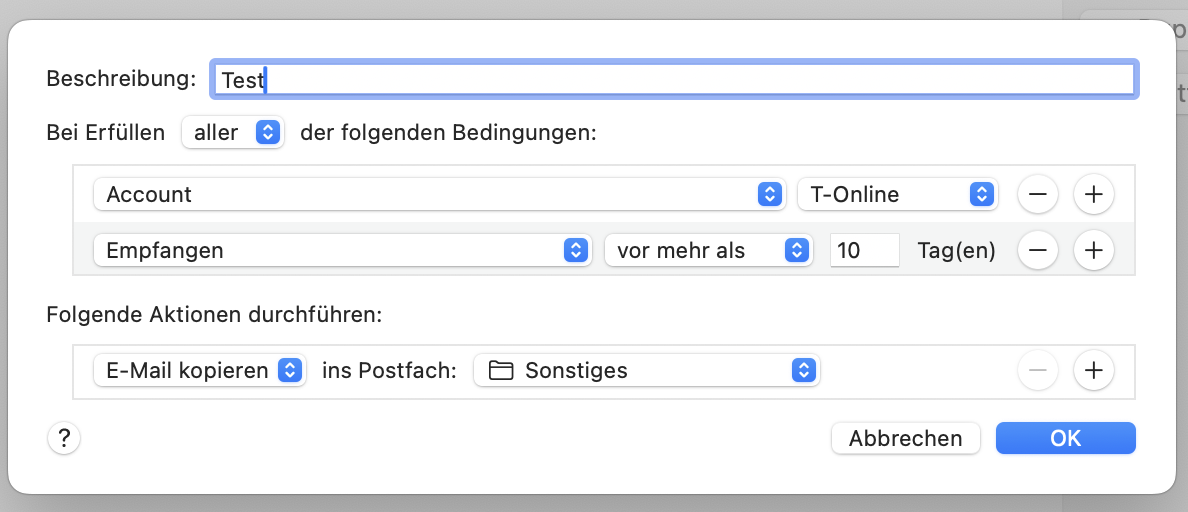Confirm the rule by clicking OK
This screenshot has height=512, width=1188.
[1065, 438]
